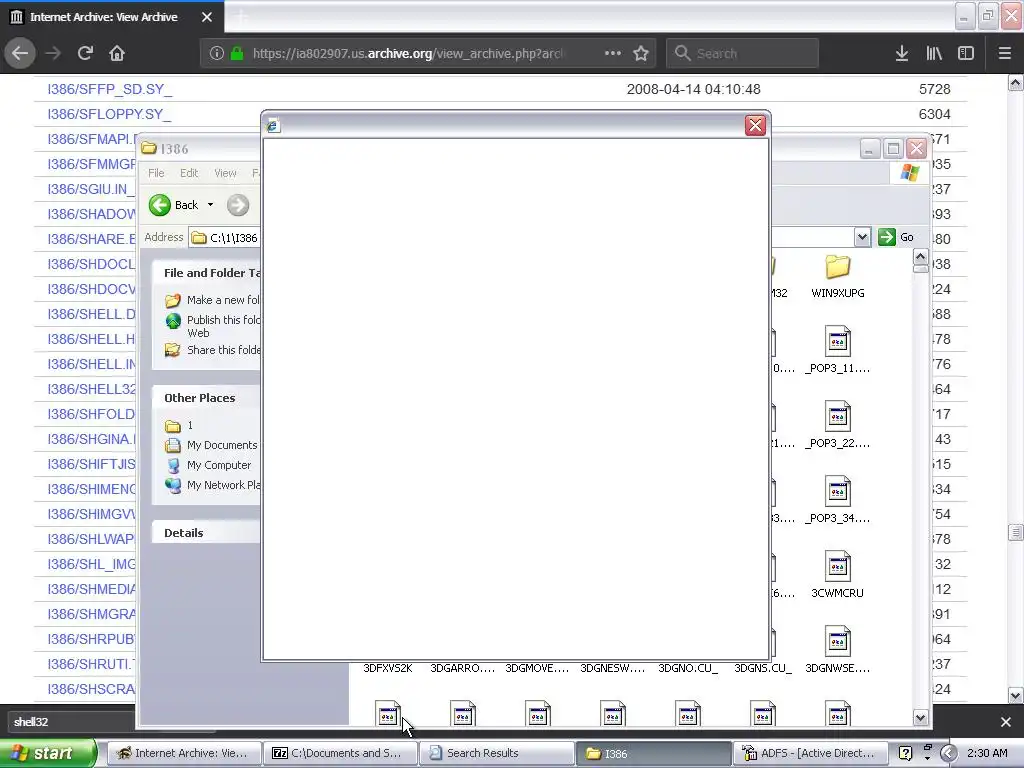Collapse File and Folder Tasks header
The image size is (1024, 768).
click(206, 273)
